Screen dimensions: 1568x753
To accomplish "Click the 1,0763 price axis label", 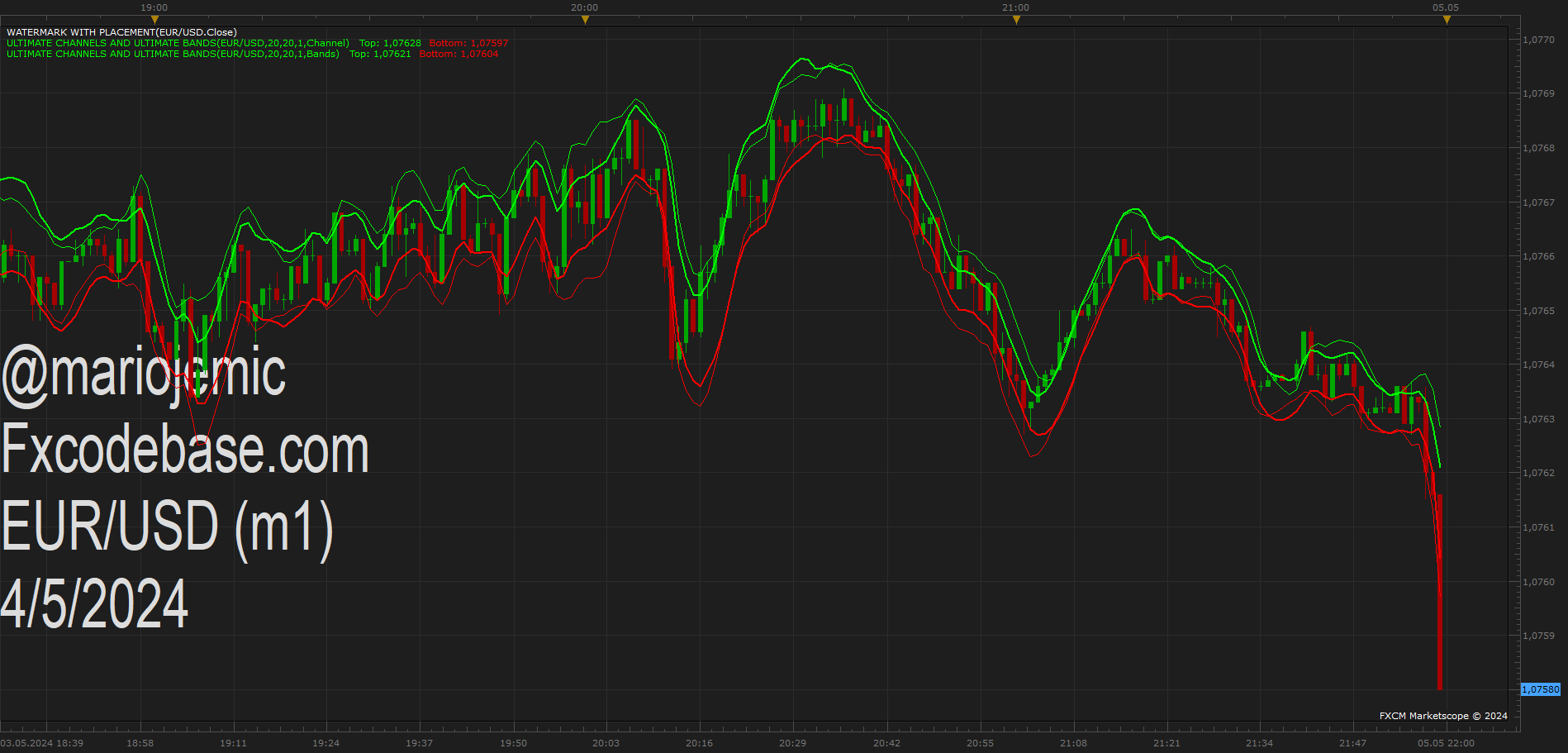I will 1538,419.
